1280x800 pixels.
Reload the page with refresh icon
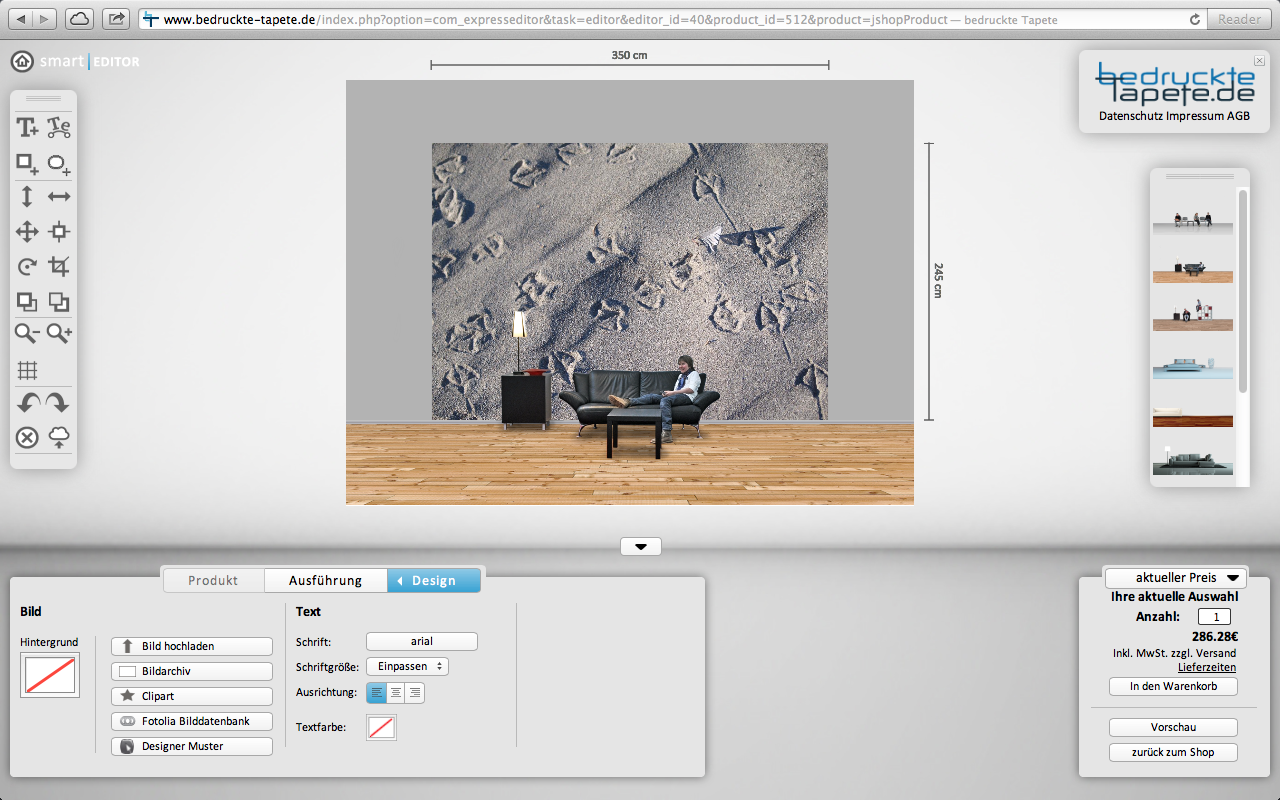click(x=1195, y=19)
